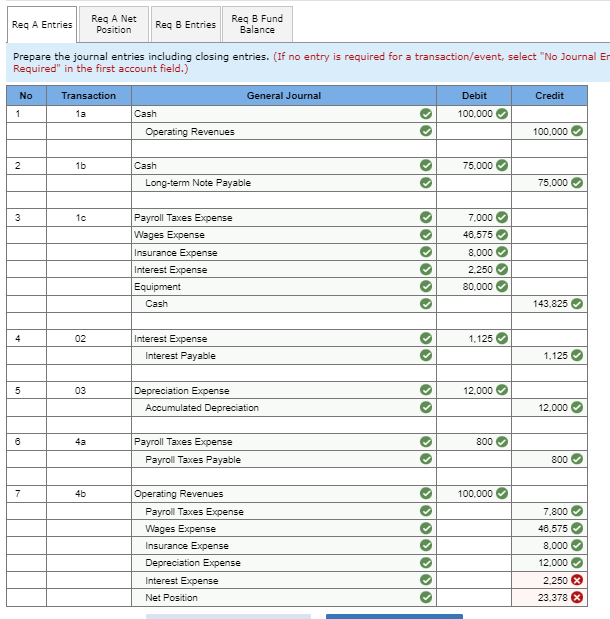The height and width of the screenshot is (619, 610).
Task: Click green check next to Equipment debit 80,000
Action: coord(502,286)
